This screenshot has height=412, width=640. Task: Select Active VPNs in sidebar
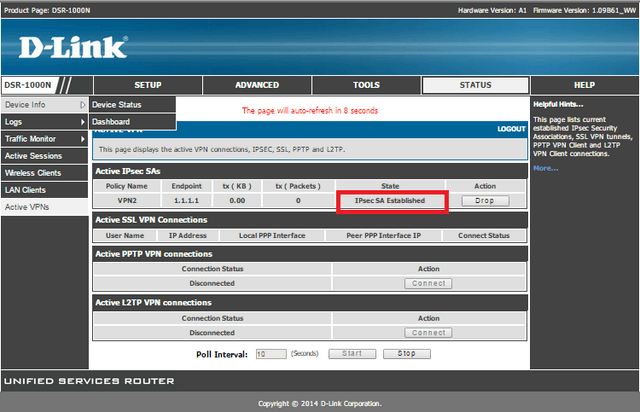[44, 207]
